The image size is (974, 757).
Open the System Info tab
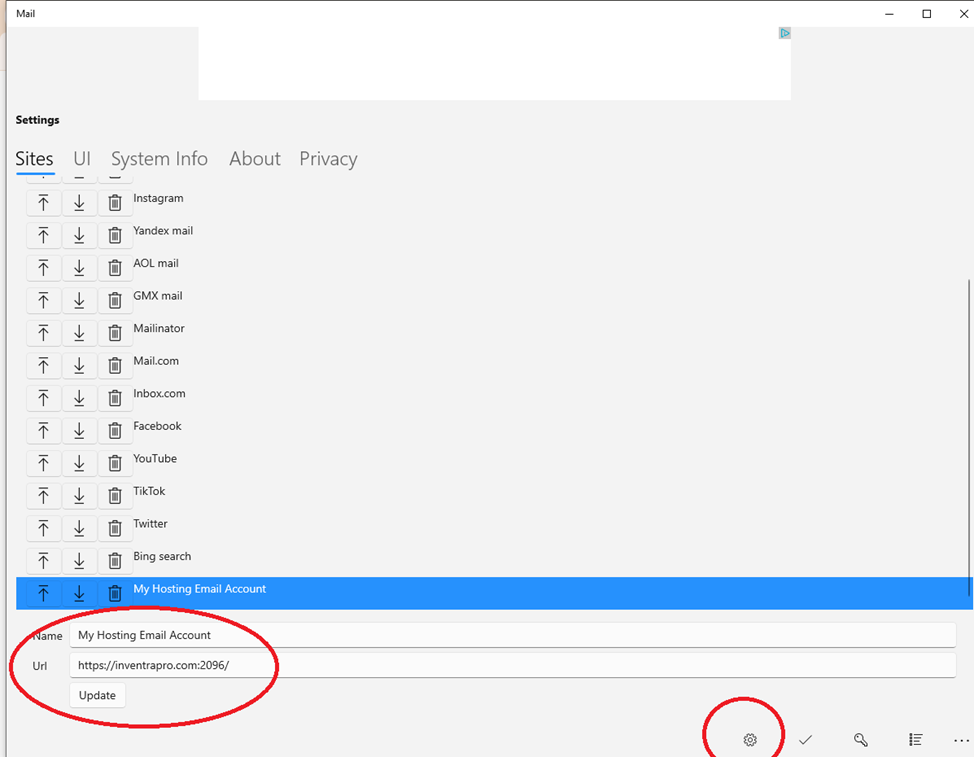coord(160,159)
